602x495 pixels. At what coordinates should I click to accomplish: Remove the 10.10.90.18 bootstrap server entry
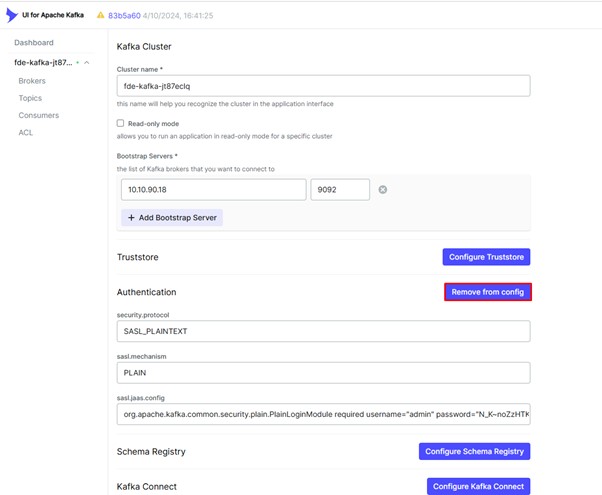coord(383,189)
